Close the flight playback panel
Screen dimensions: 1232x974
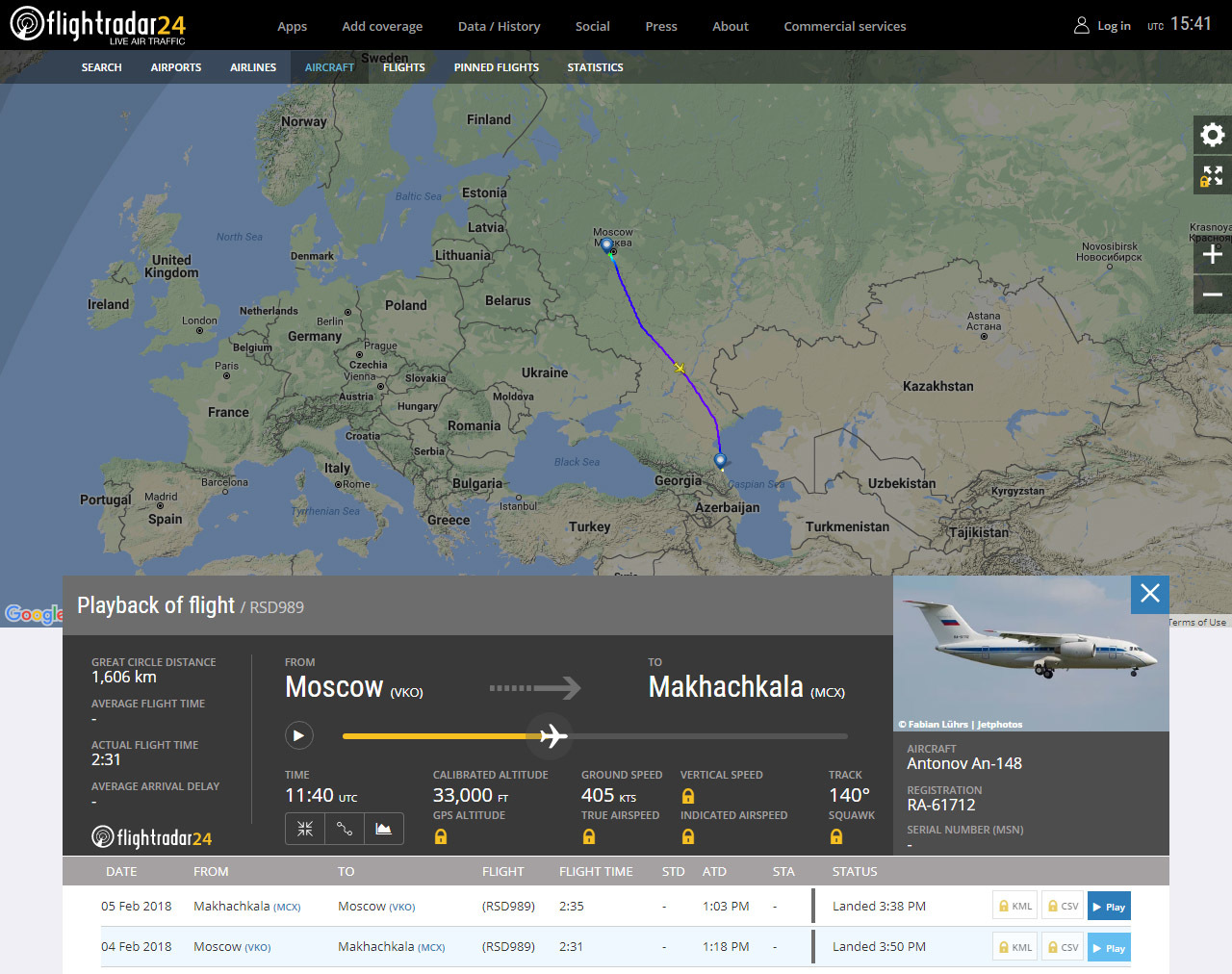[x=1150, y=594]
